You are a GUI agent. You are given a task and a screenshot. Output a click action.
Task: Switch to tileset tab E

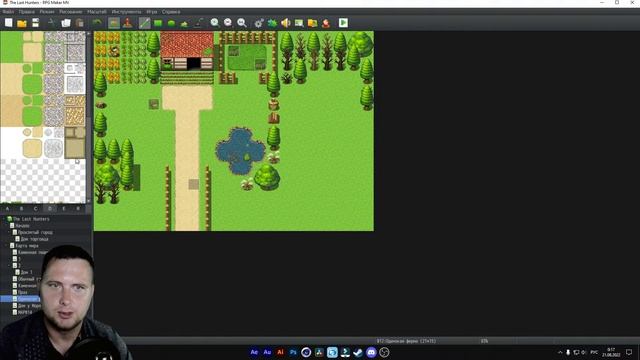pos(64,209)
